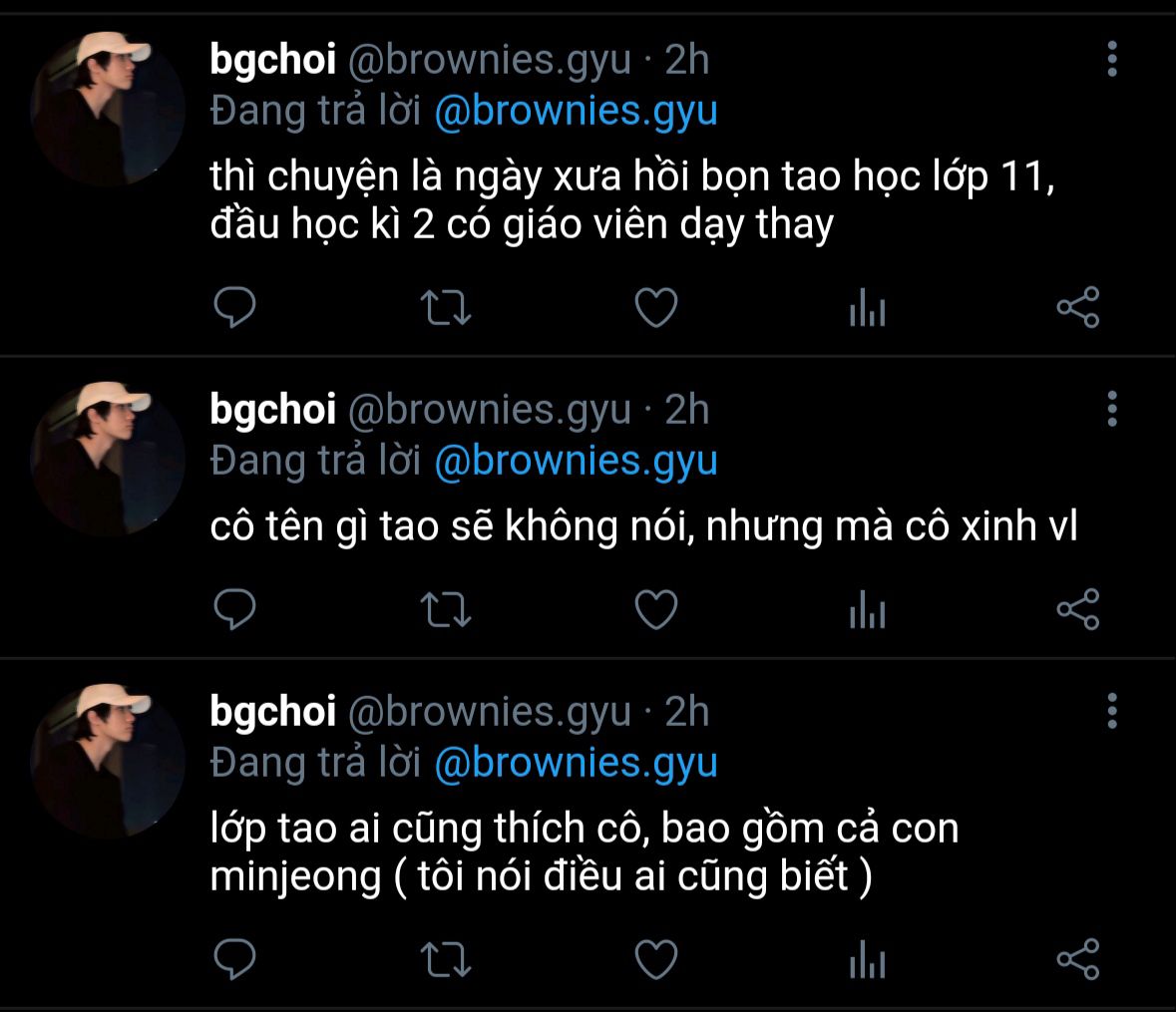Image resolution: width=1176 pixels, height=1012 pixels.
Task: Open the three-dot menu on the second tweet
Action: coord(1112,409)
